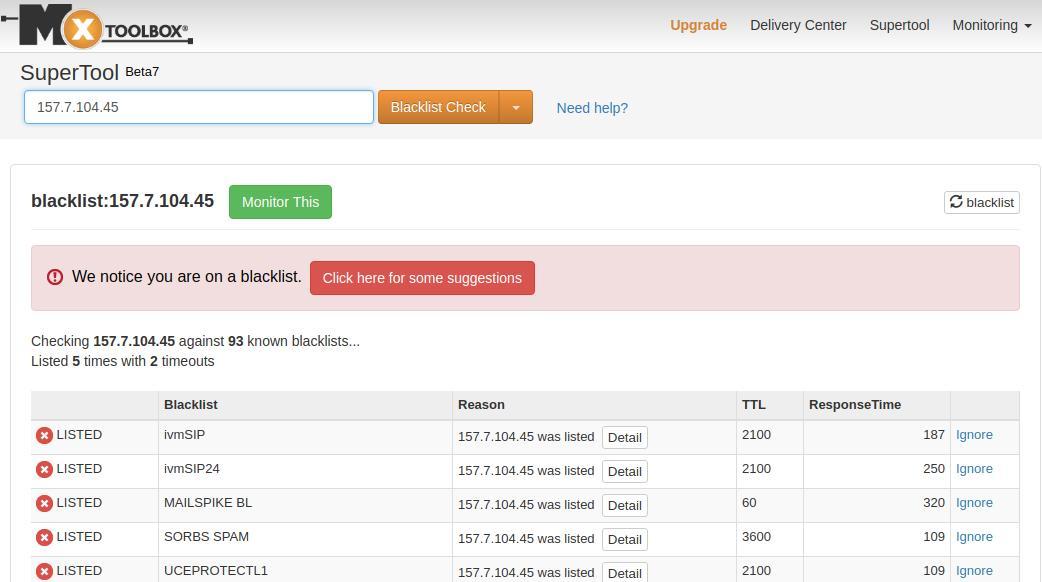Open Detail for MAILSPIKE BL listing
The width and height of the screenshot is (1042, 582).
click(625, 505)
